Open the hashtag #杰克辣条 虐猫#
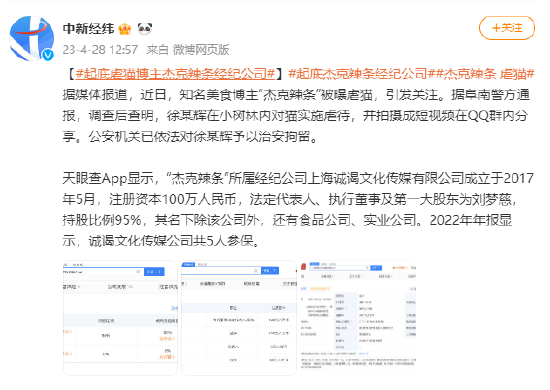This screenshot has width=550, height=390. 485,74
